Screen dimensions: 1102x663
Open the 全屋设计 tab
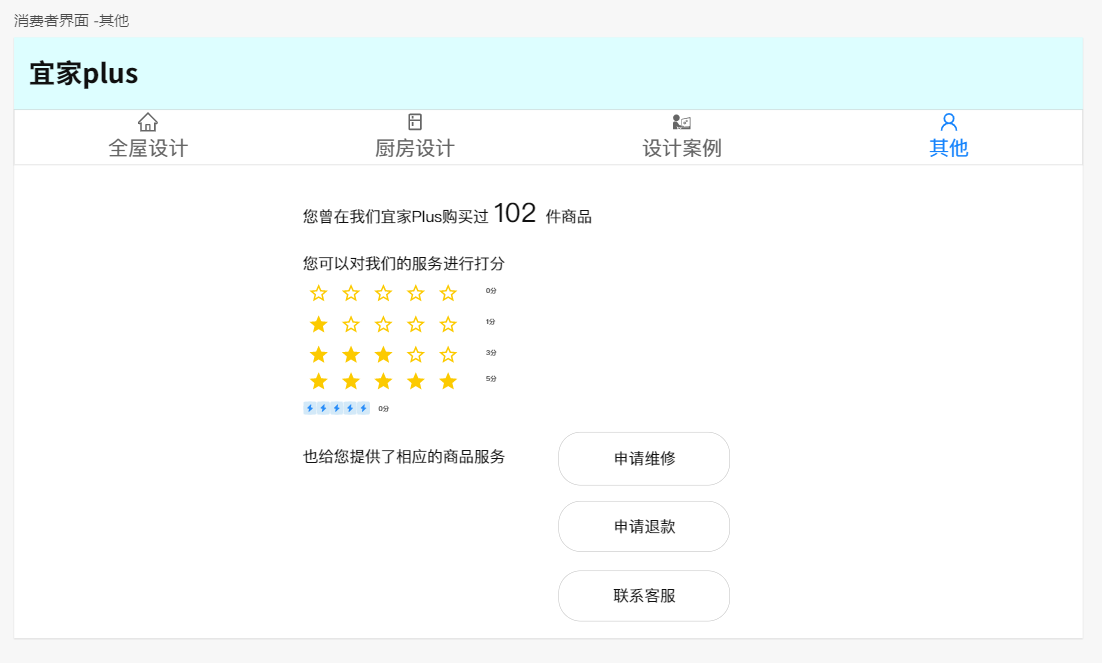click(x=148, y=136)
